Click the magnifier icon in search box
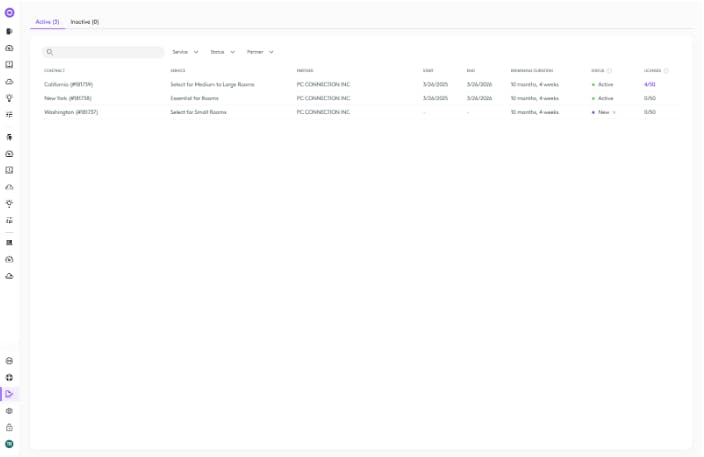 [x=50, y=52]
